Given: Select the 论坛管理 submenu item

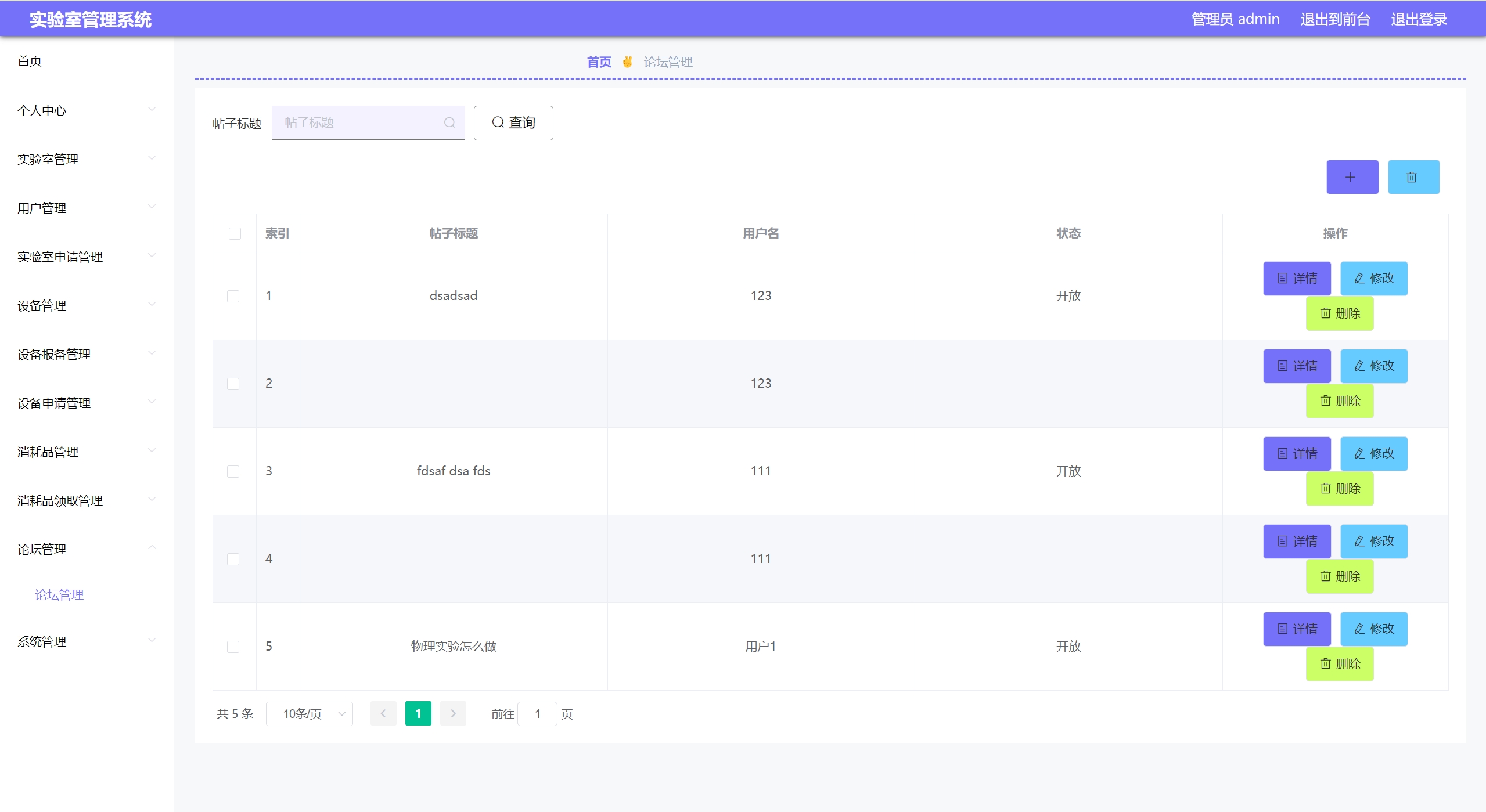Looking at the screenshot, I should (59, 595).
